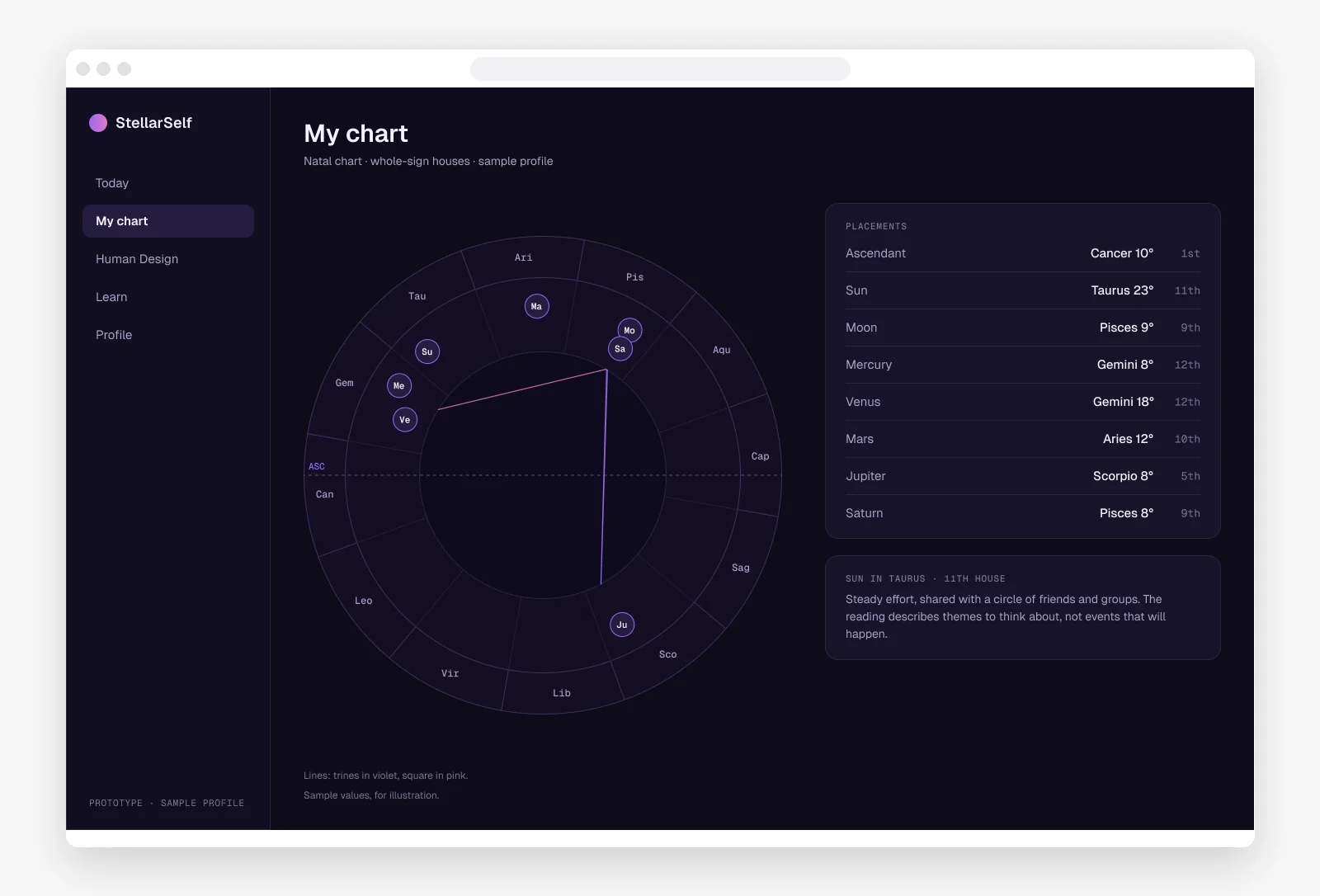
Task: Click the Gemini 8° value
Action: point(1125,365)
